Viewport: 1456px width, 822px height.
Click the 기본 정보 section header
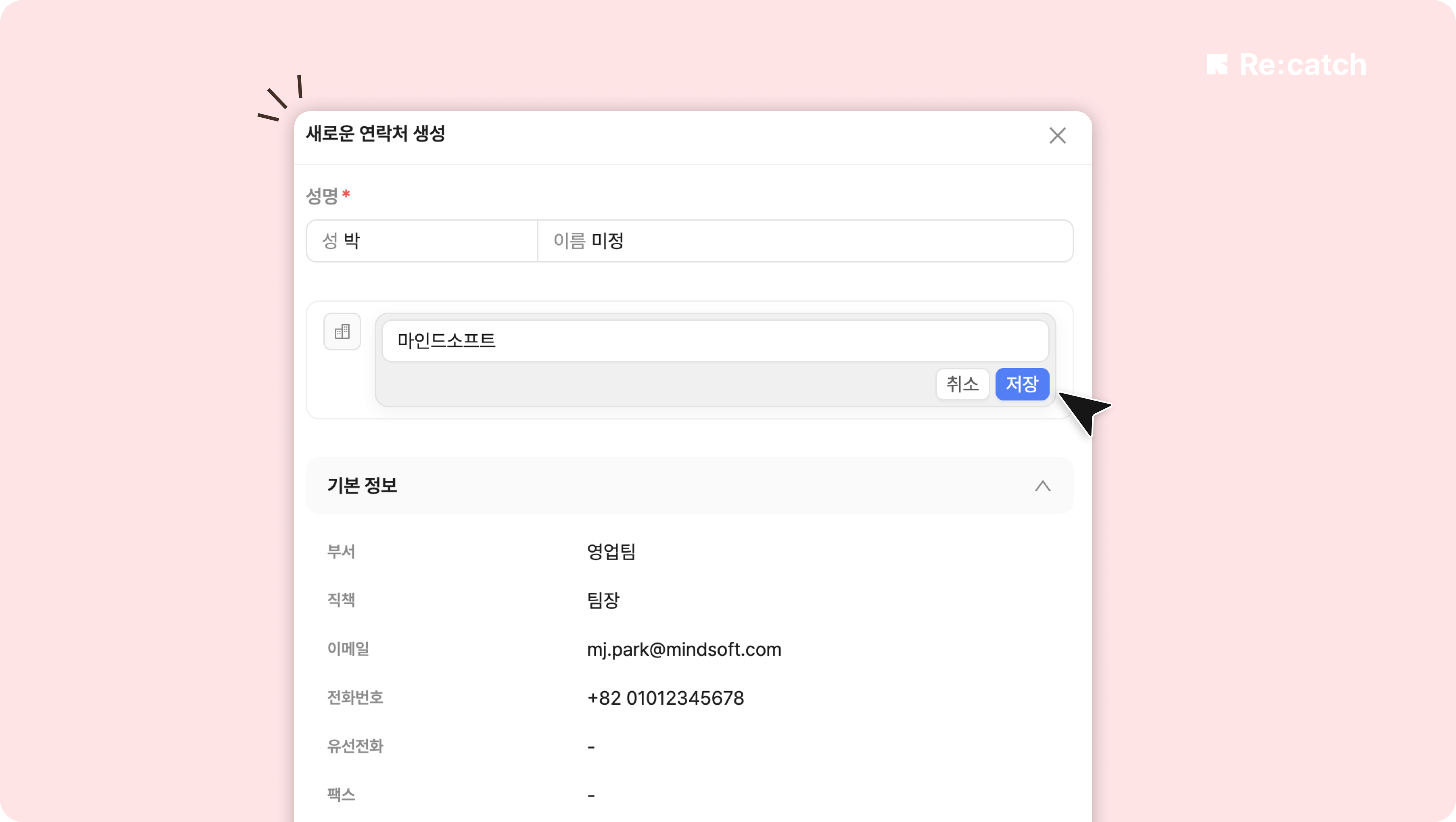[x=362, y=485]
